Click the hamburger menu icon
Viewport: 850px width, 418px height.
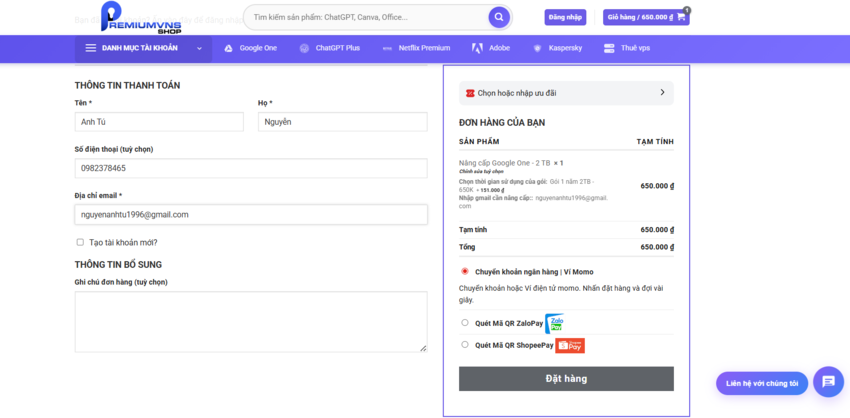pyautogui.click(x=91, y=48)
